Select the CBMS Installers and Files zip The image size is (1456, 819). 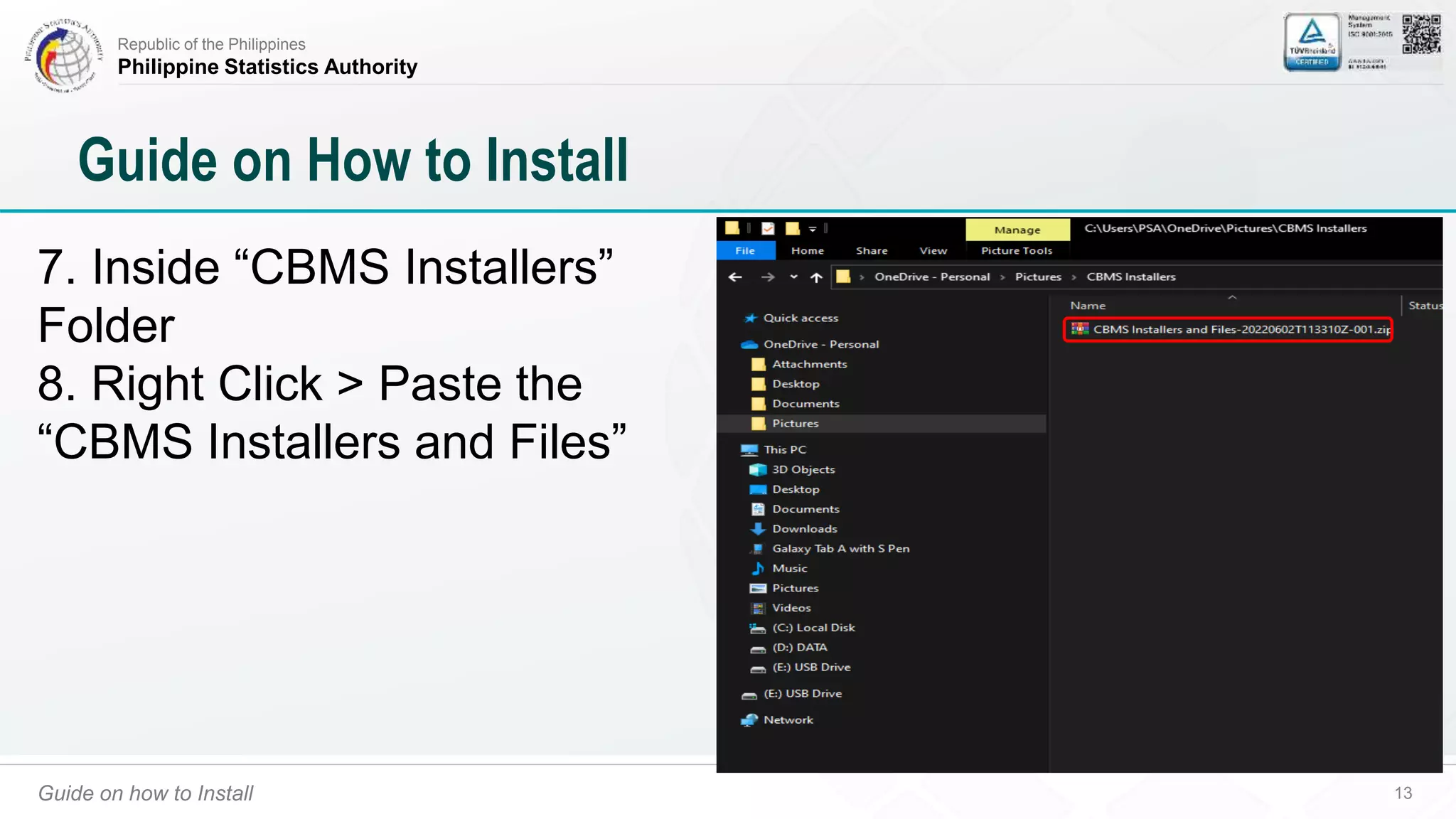[1228, 330]
